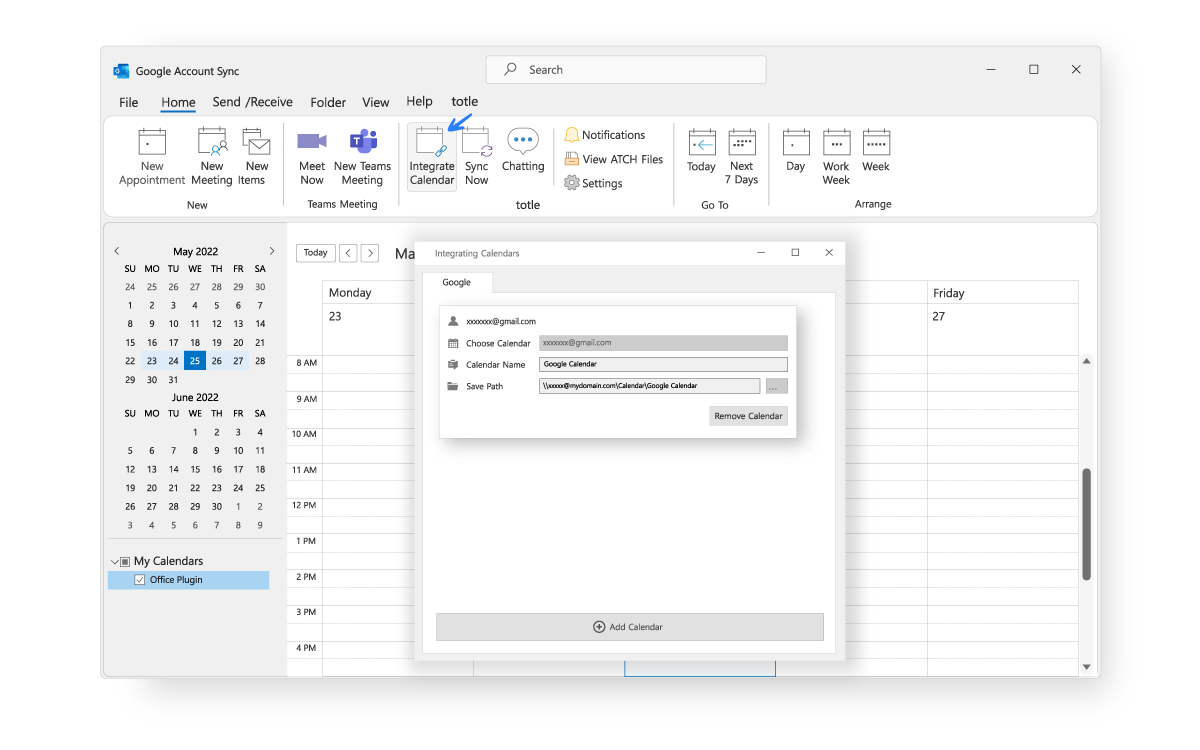Collapse the My Calendars group
This screenshot has height=750, width=1200.
point(115,562)
